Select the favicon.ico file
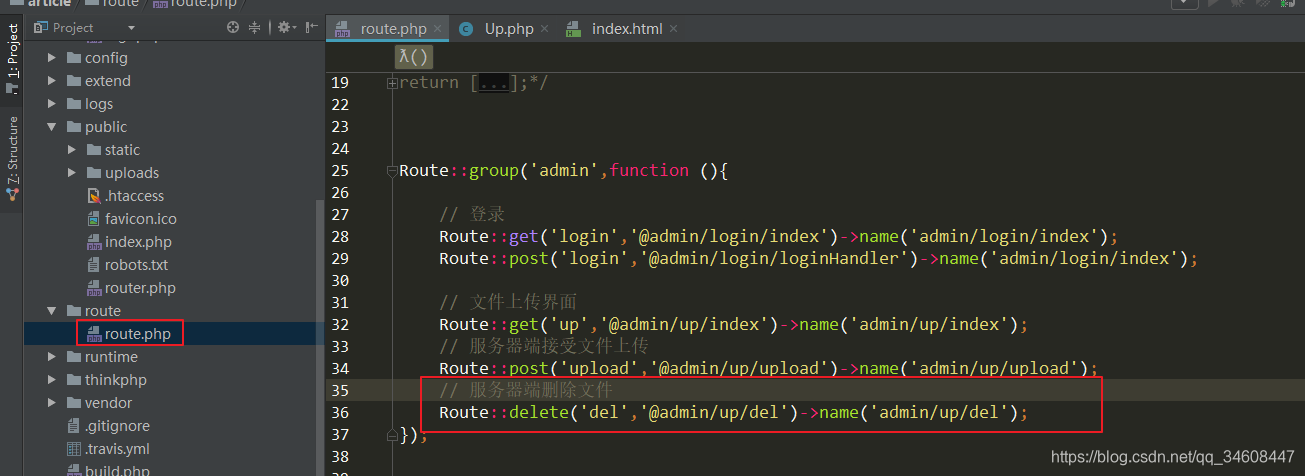This screenshot has width=1305, height=476. pyautogui.click(x=141, y=219)
